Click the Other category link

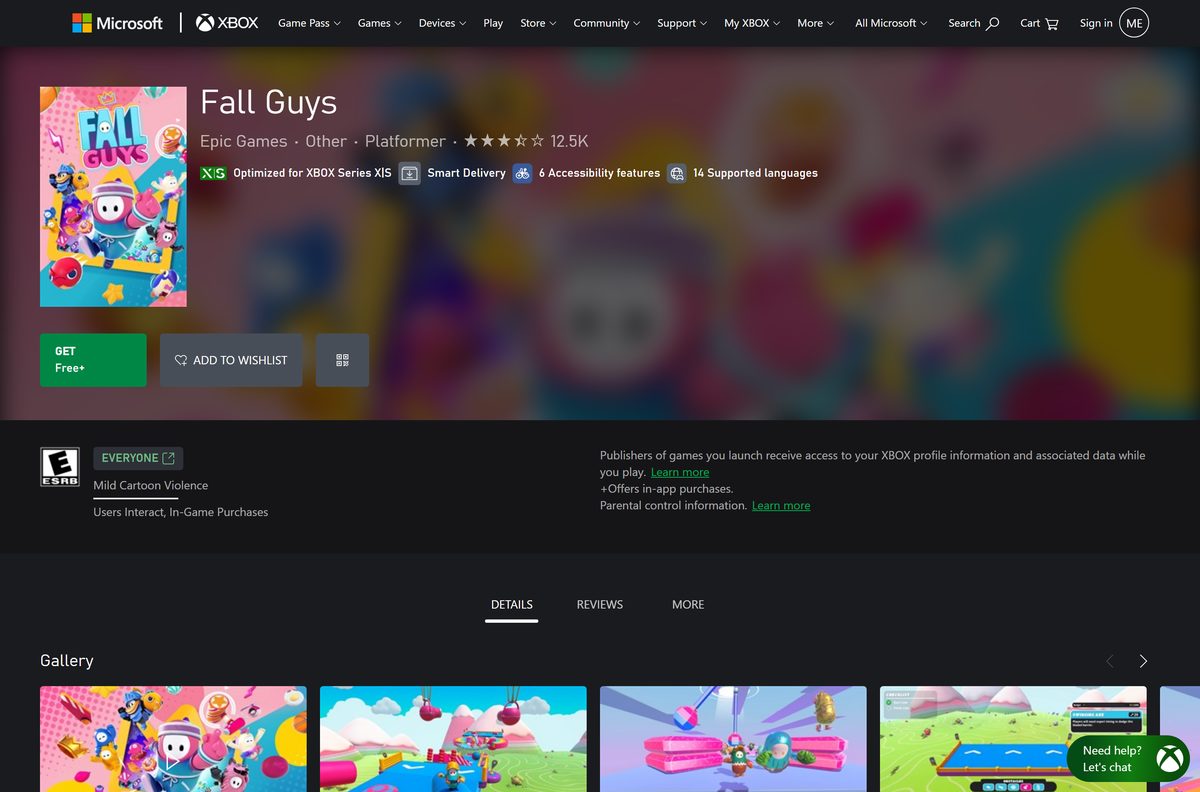326,141
